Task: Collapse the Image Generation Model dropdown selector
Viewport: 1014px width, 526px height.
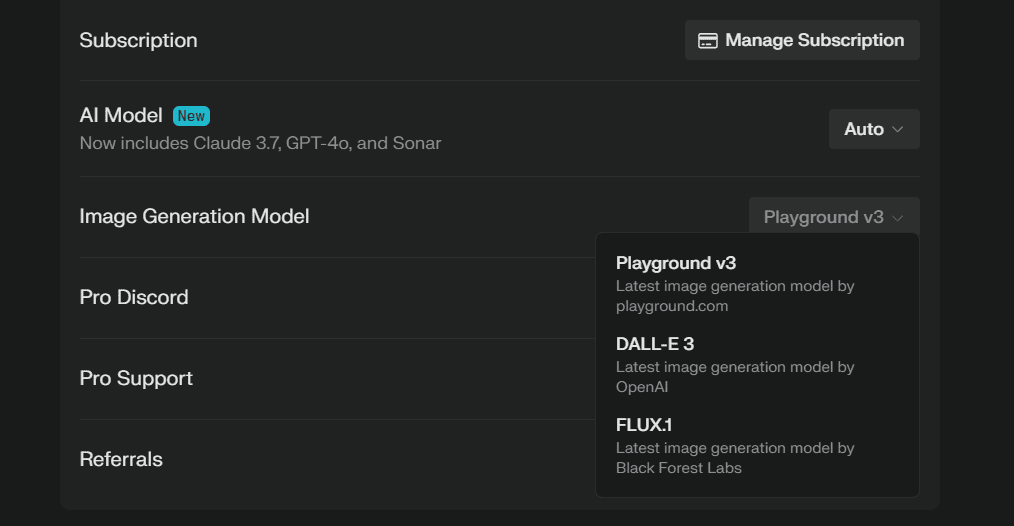Action: [x=834, y=217]
